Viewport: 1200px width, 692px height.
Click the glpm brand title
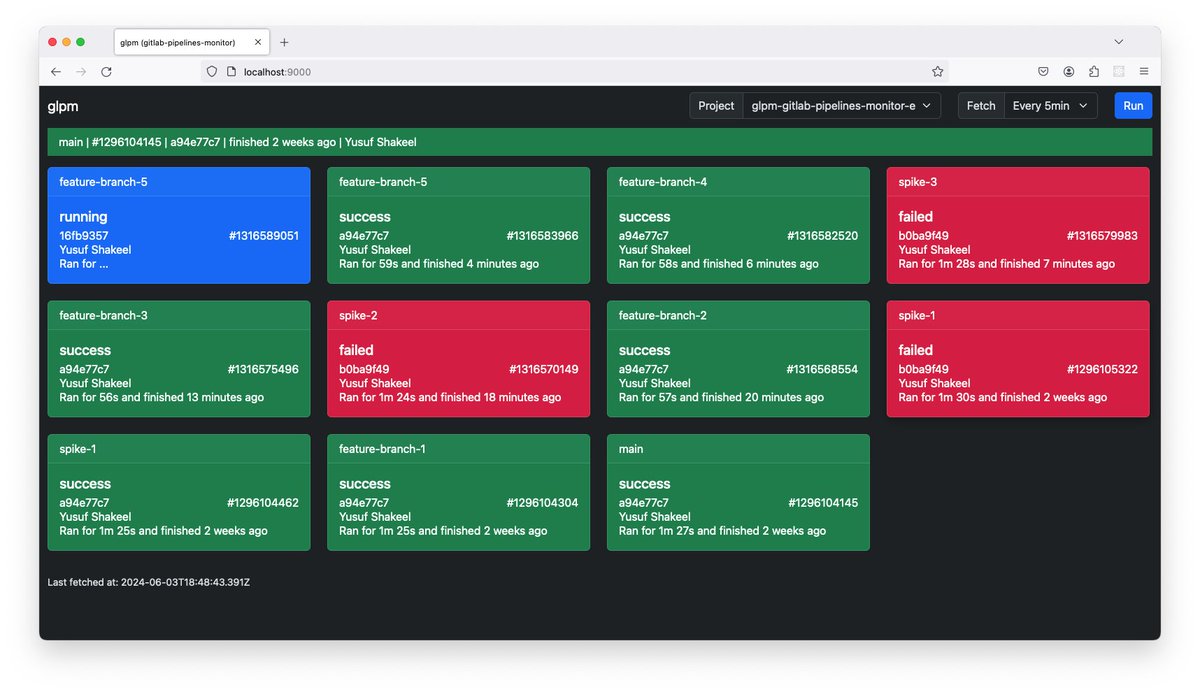(x=63, y=106)
